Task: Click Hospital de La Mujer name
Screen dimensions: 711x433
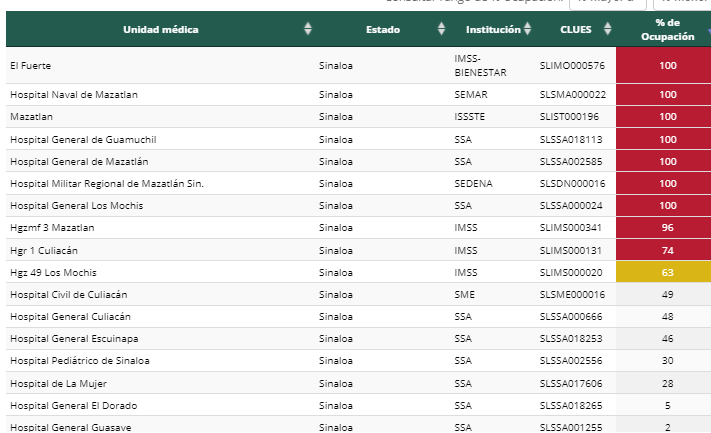Action: [59, 383]
